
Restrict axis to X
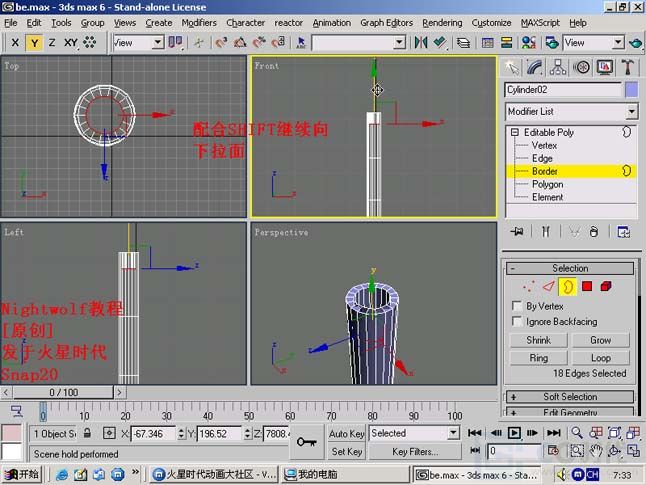[x=15, y=43]
